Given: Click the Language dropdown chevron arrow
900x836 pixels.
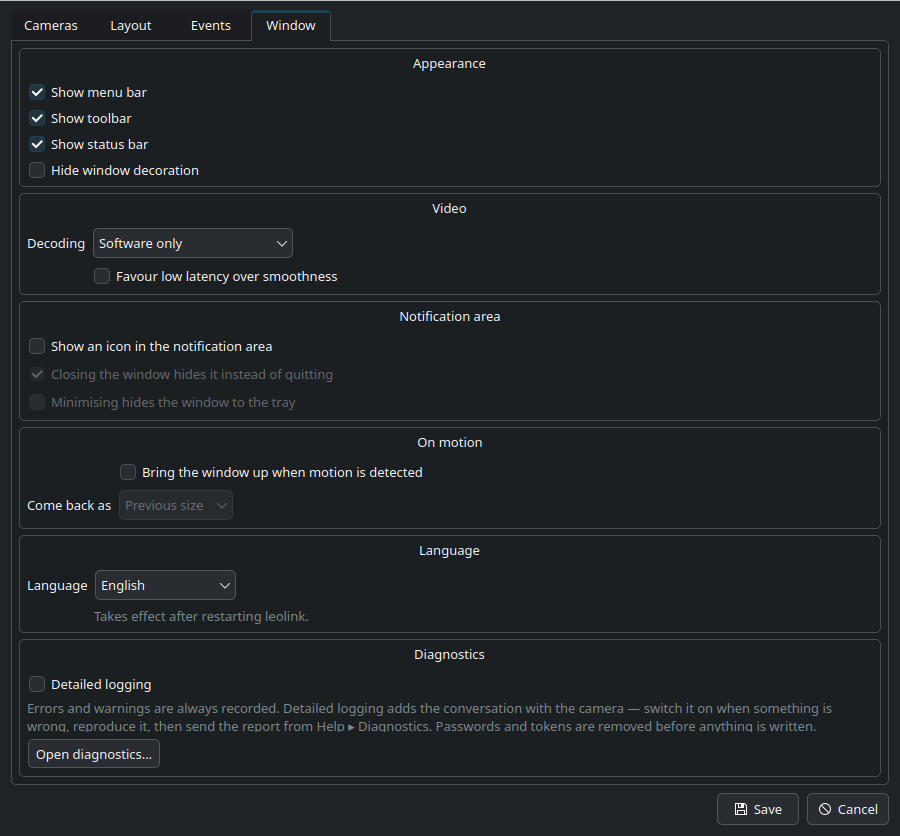Looking at the screenshot, I should point(225,586).
